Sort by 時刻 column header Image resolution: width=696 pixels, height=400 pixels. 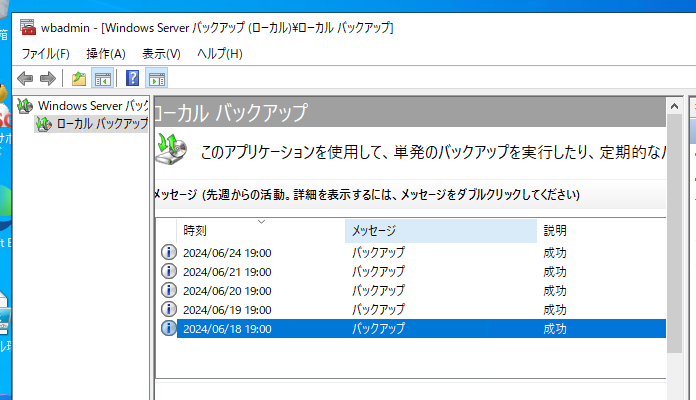tap(261, 231)
